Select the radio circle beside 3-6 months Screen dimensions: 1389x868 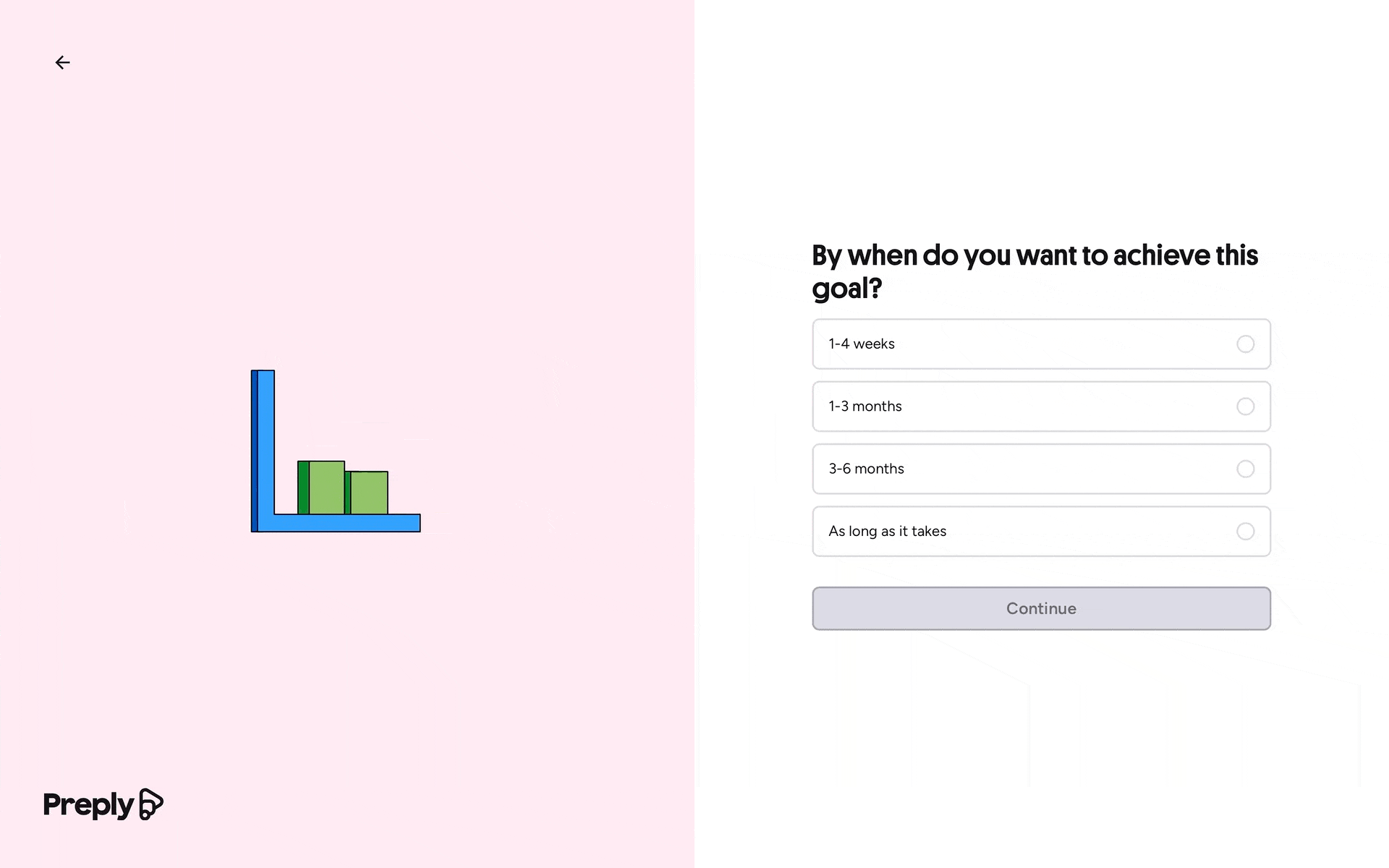(1246, 469)
